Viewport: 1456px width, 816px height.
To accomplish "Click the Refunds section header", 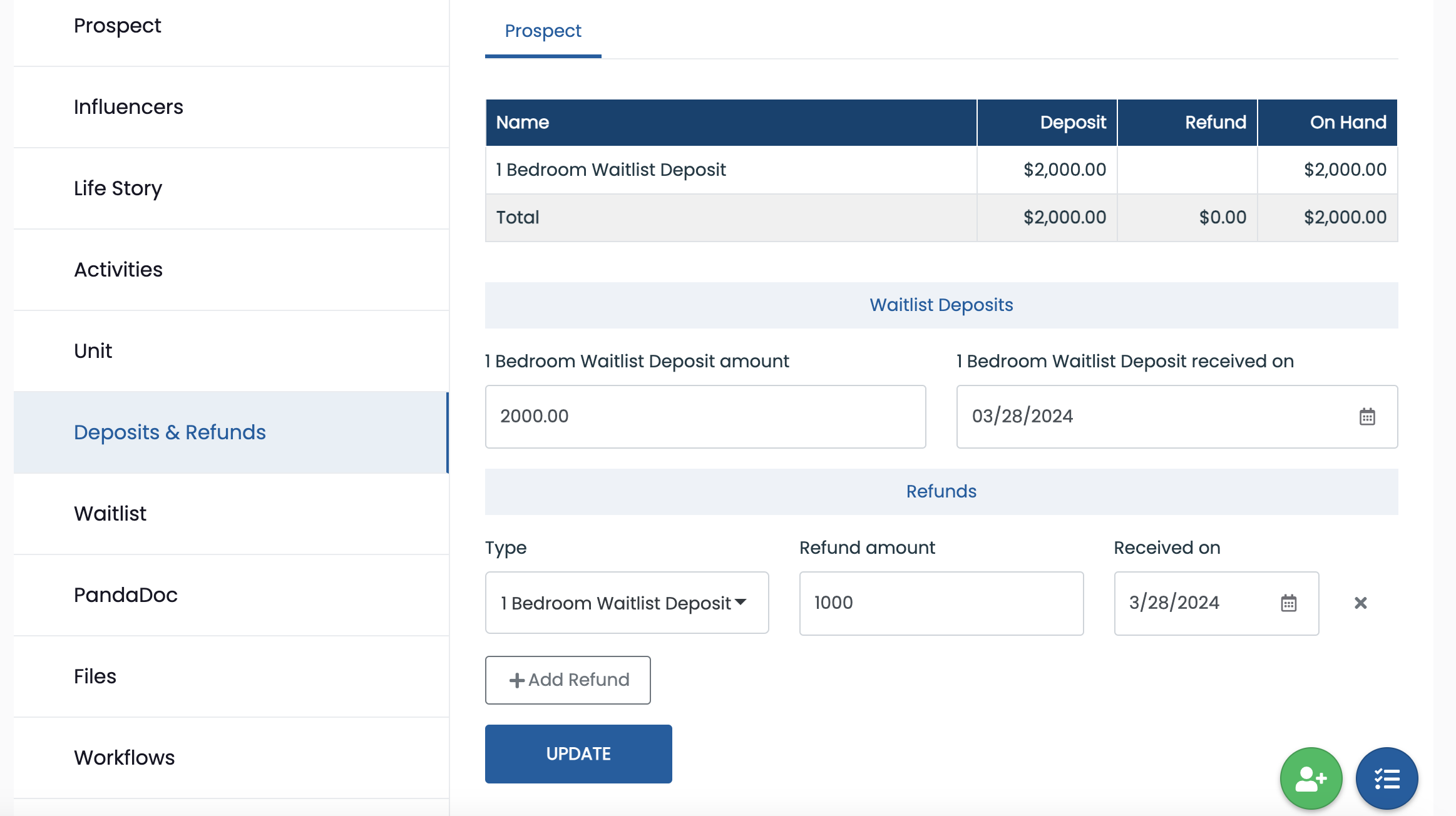I will pyautogui.click(x=941, y=492).
